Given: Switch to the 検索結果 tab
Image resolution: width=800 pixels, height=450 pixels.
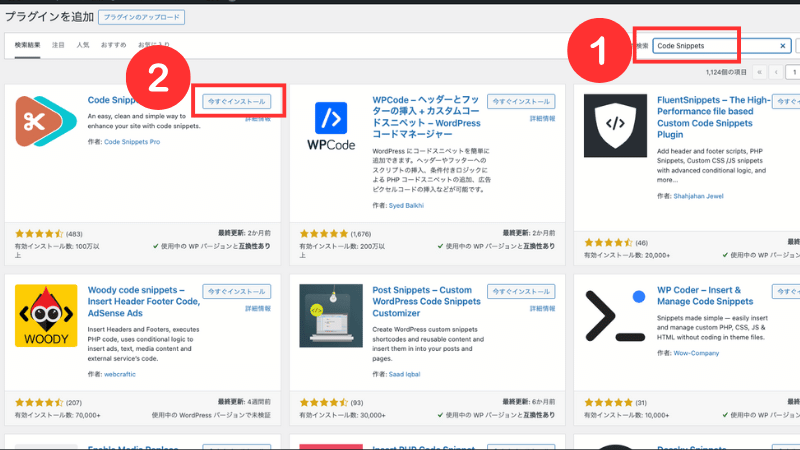Looking at the screenshot, I should click(28, 45).
